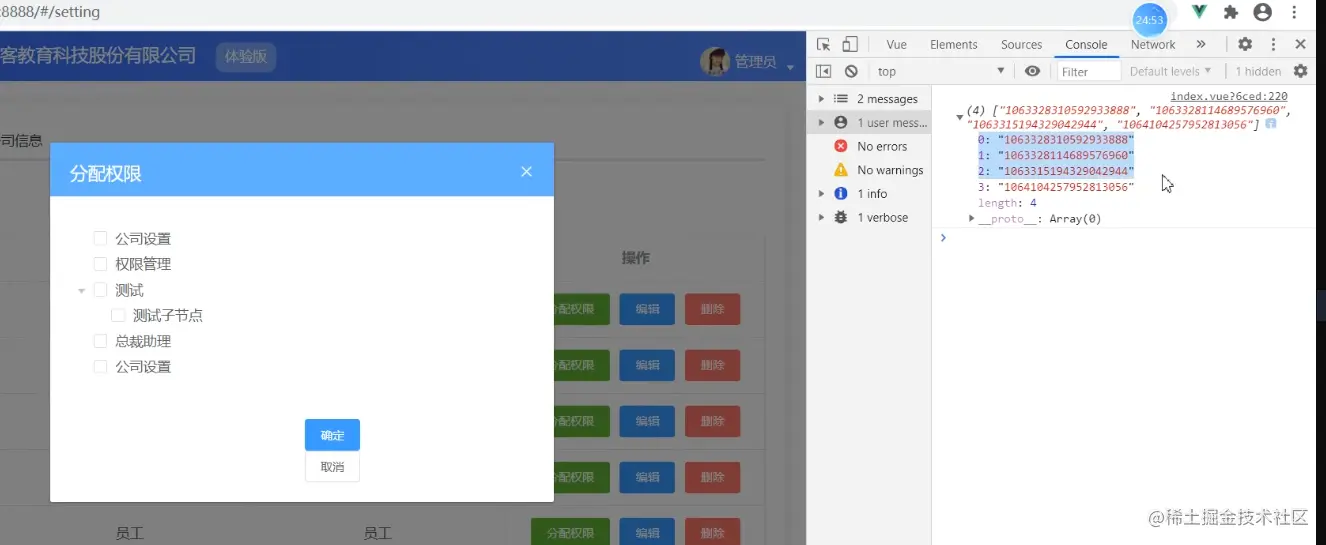Expand the 1 verbose group arrow

(822, 217)
